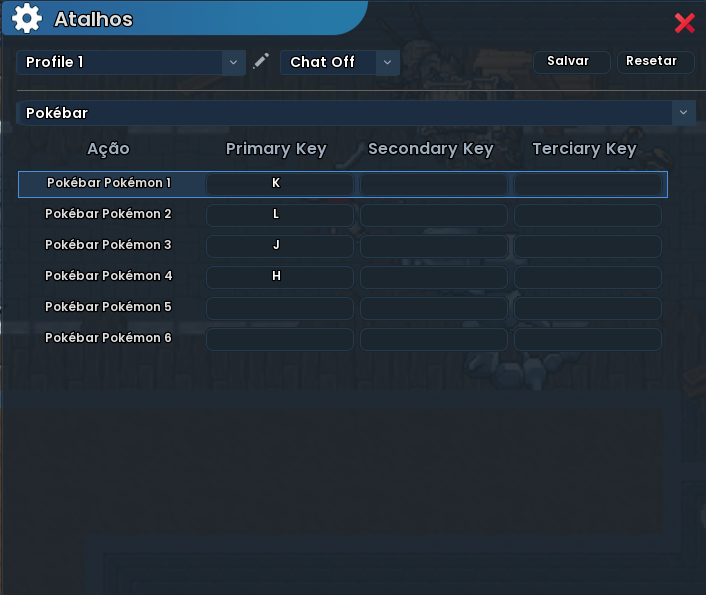Select Primary Key field for Pokébar Pokémon 2

[280, 215]
